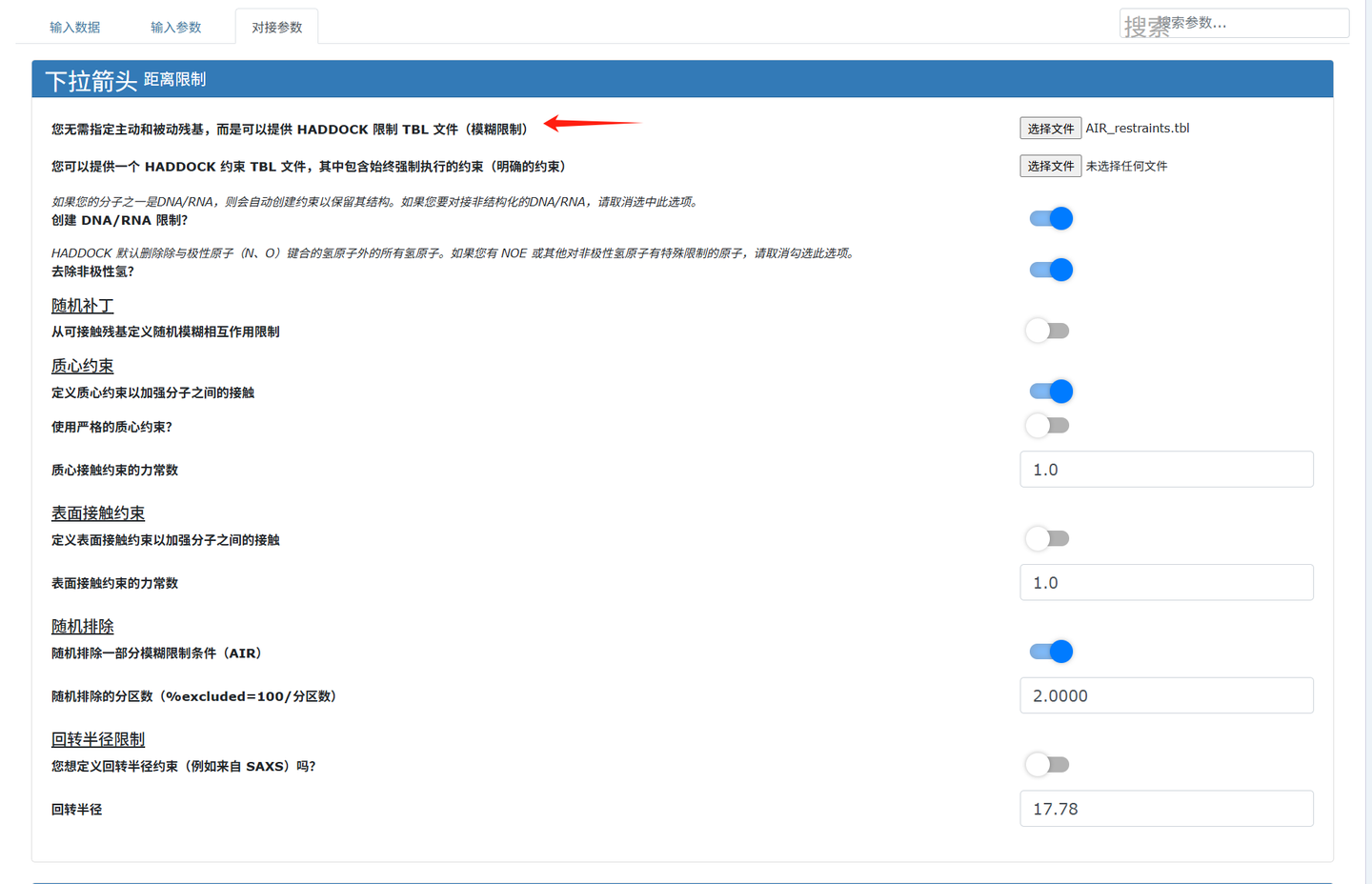Disable the 创建 DNA/RNA 限制 toggle
Image resolution: width=1372 pixels, height=884 pixels.
coord(1050,218)
